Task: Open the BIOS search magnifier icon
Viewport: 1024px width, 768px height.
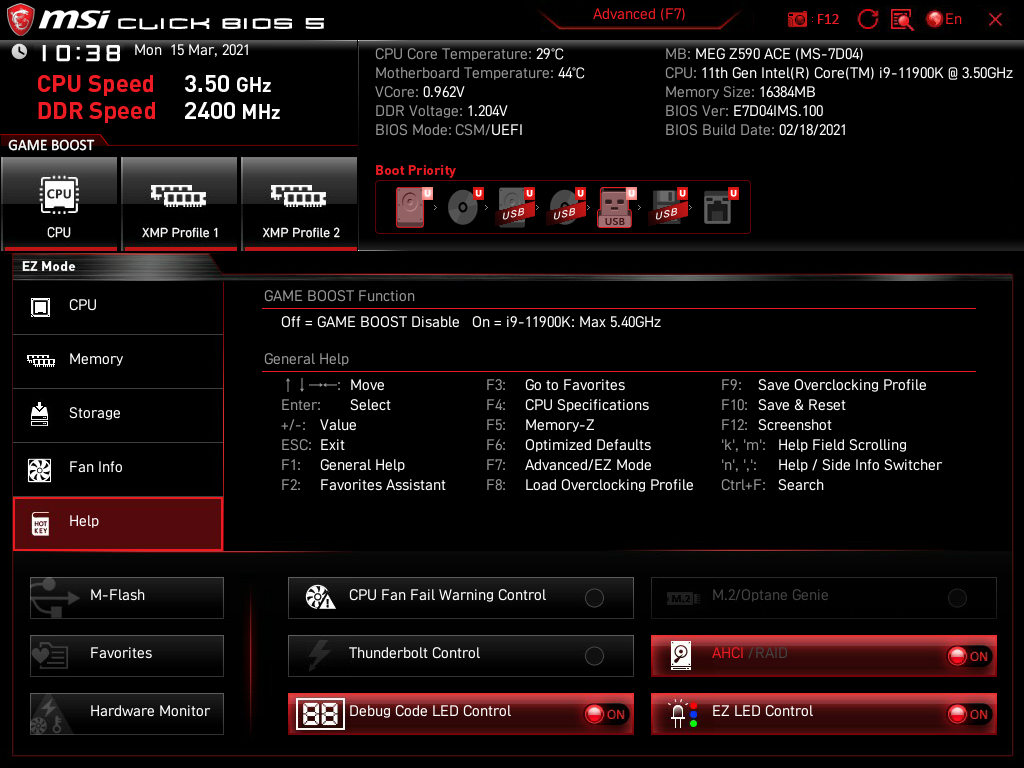Action: click(x=902, y=20)
